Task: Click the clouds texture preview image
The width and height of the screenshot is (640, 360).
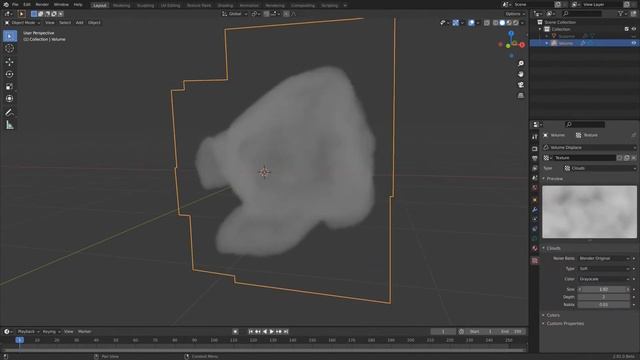Action: (x=589, y=212)
